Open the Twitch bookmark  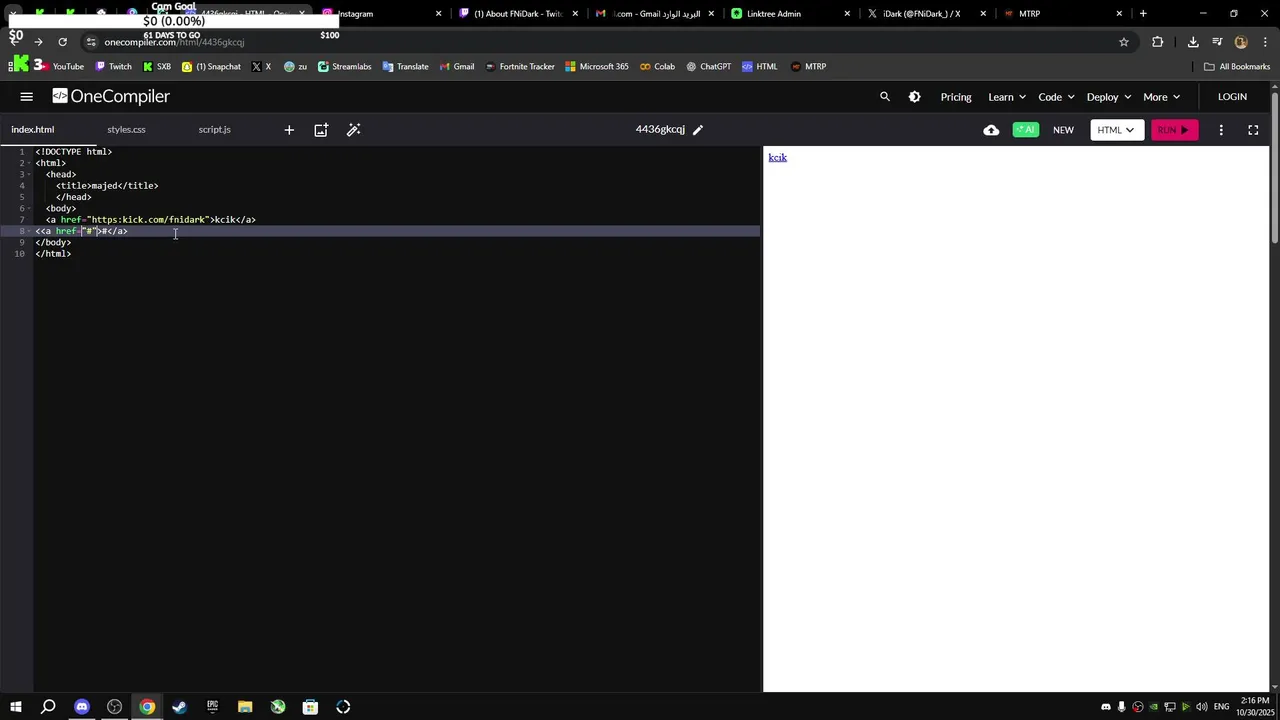point(113,67)
